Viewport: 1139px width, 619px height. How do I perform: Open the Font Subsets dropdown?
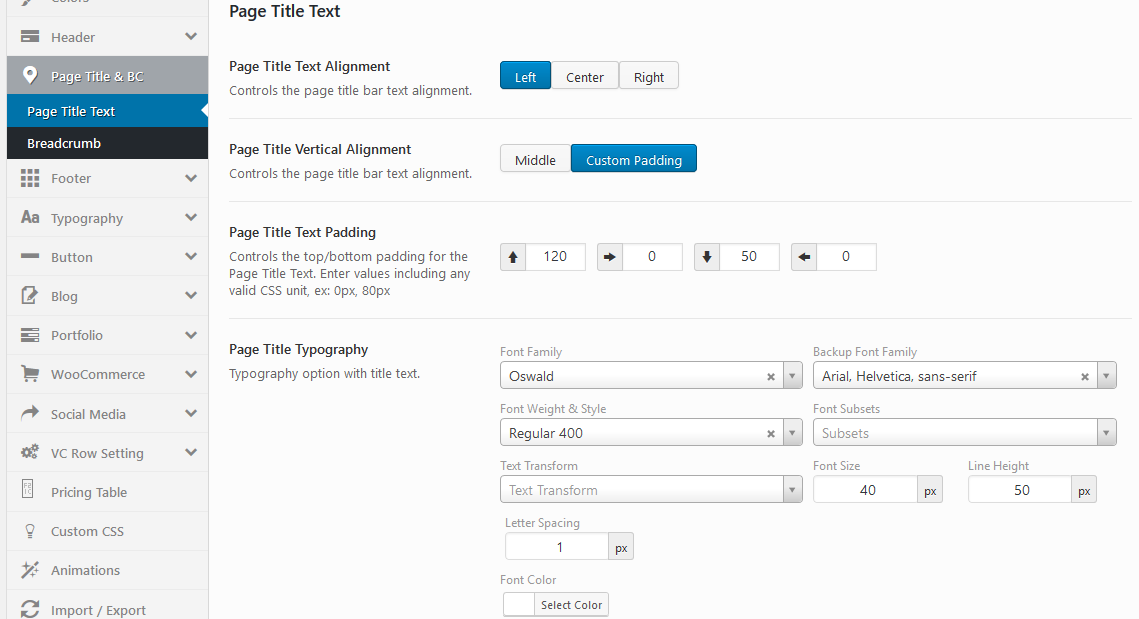[x=965, y=432]
